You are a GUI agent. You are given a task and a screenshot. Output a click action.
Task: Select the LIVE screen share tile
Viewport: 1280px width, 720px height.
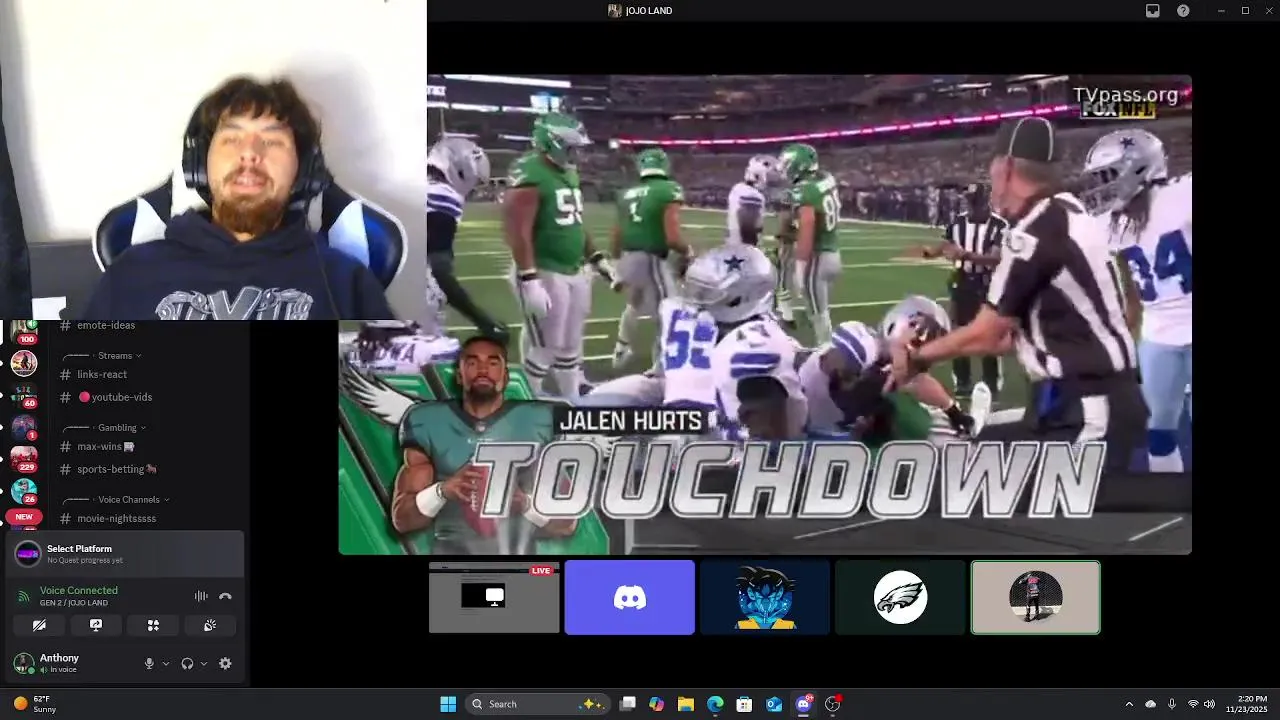pos(494,597)
